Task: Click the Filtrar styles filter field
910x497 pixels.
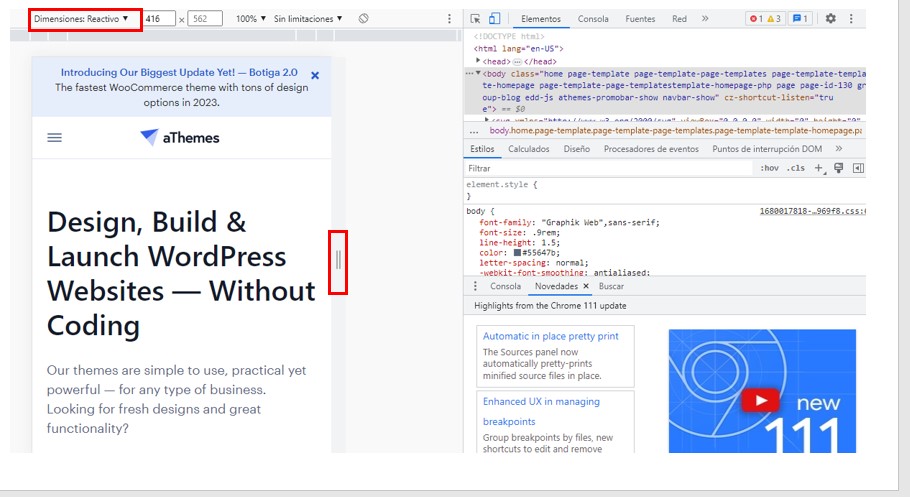Action: pos(609,168)
